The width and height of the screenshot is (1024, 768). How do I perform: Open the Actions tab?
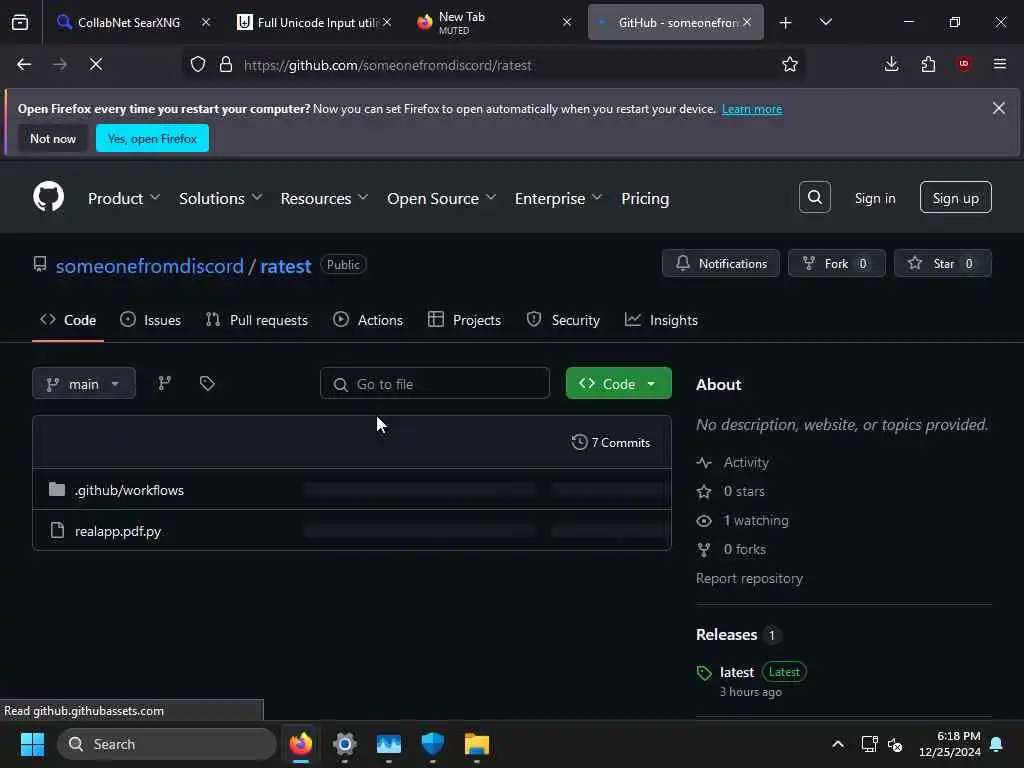tap(368, 320)
